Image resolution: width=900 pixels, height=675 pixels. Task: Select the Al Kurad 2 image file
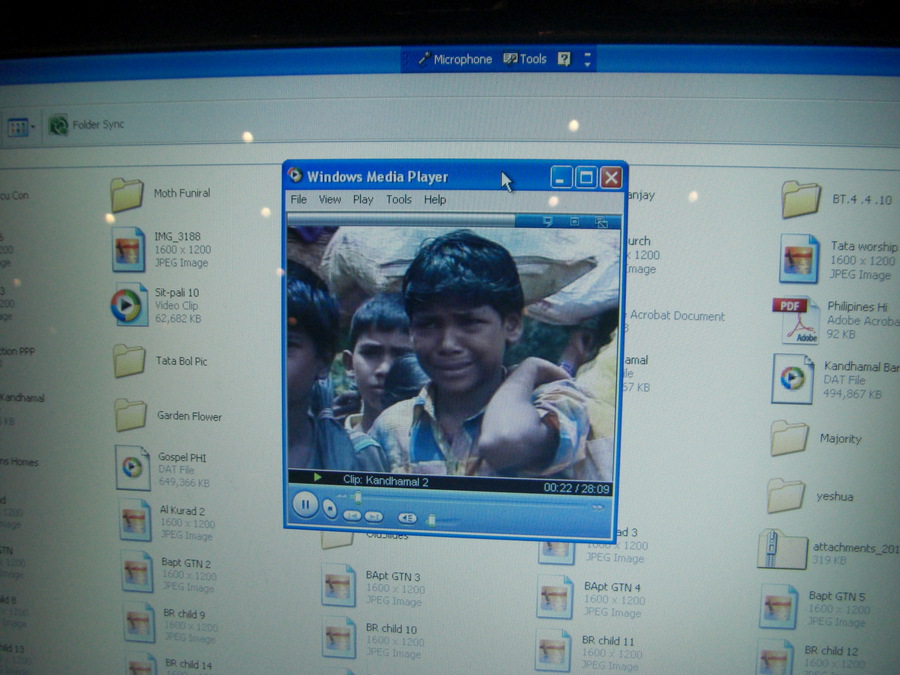[168, 521]
